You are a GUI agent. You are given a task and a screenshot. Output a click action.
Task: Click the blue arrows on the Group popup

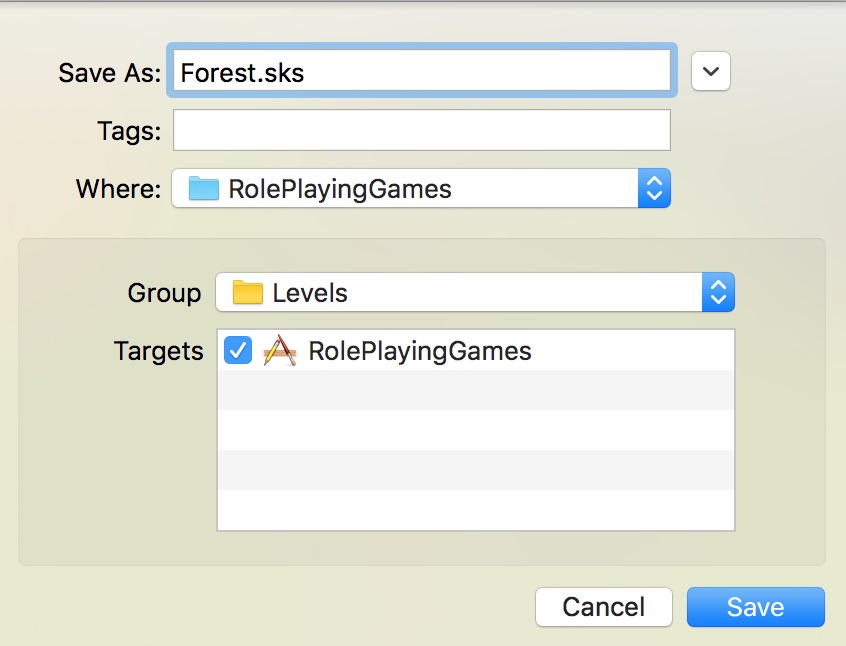[718, 293]
